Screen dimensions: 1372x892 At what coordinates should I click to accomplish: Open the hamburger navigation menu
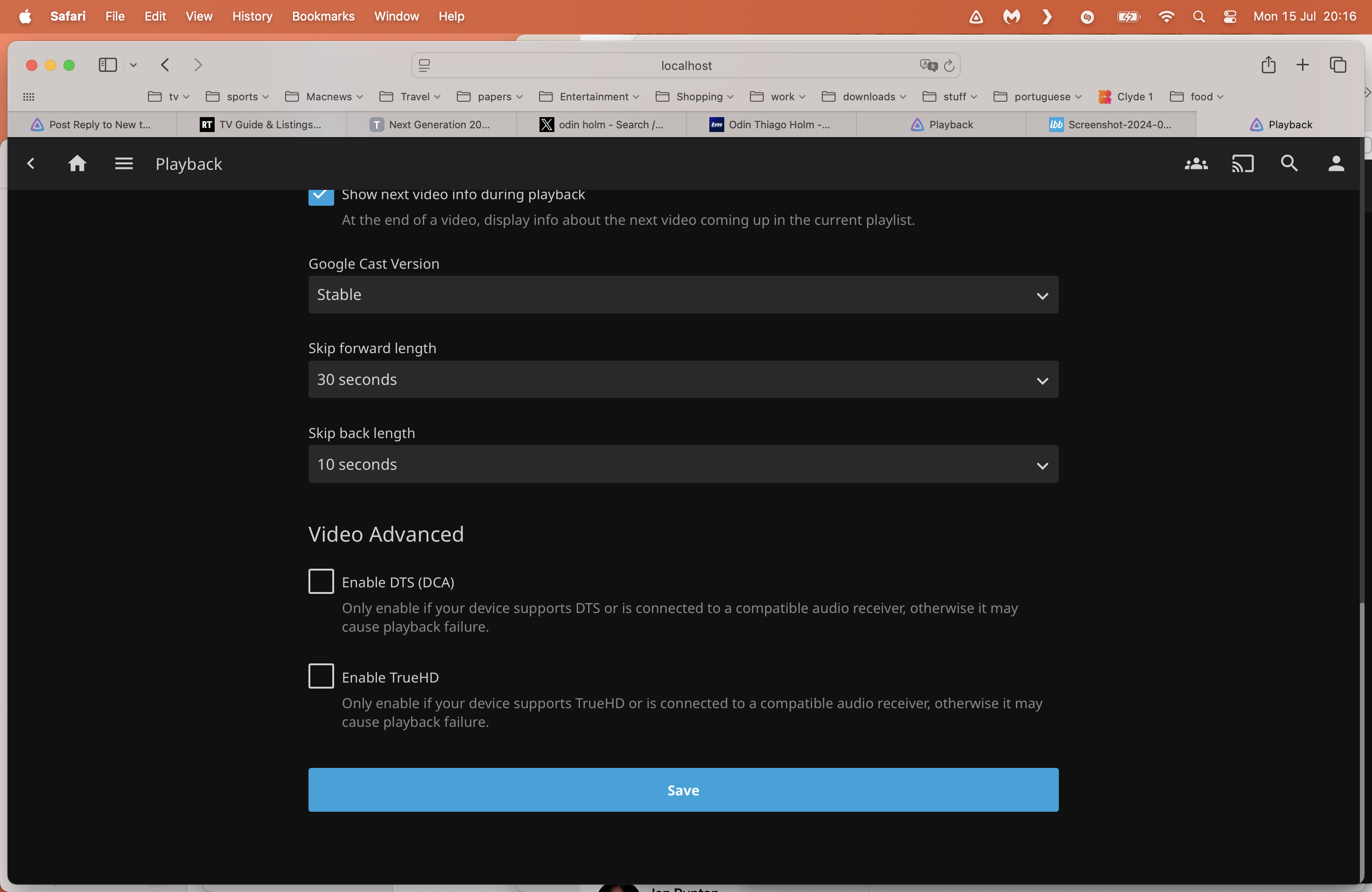124,164
